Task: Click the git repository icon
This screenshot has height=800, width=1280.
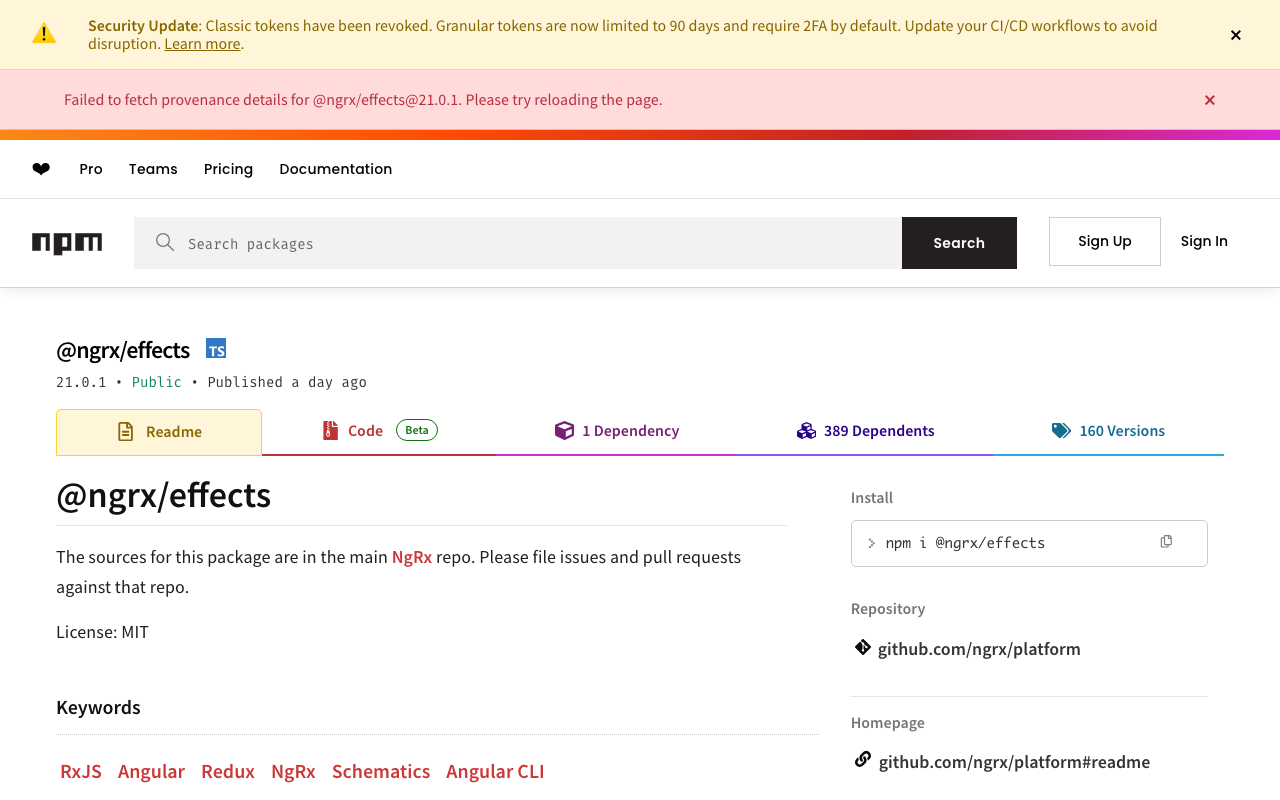Action: click(862, 648)
